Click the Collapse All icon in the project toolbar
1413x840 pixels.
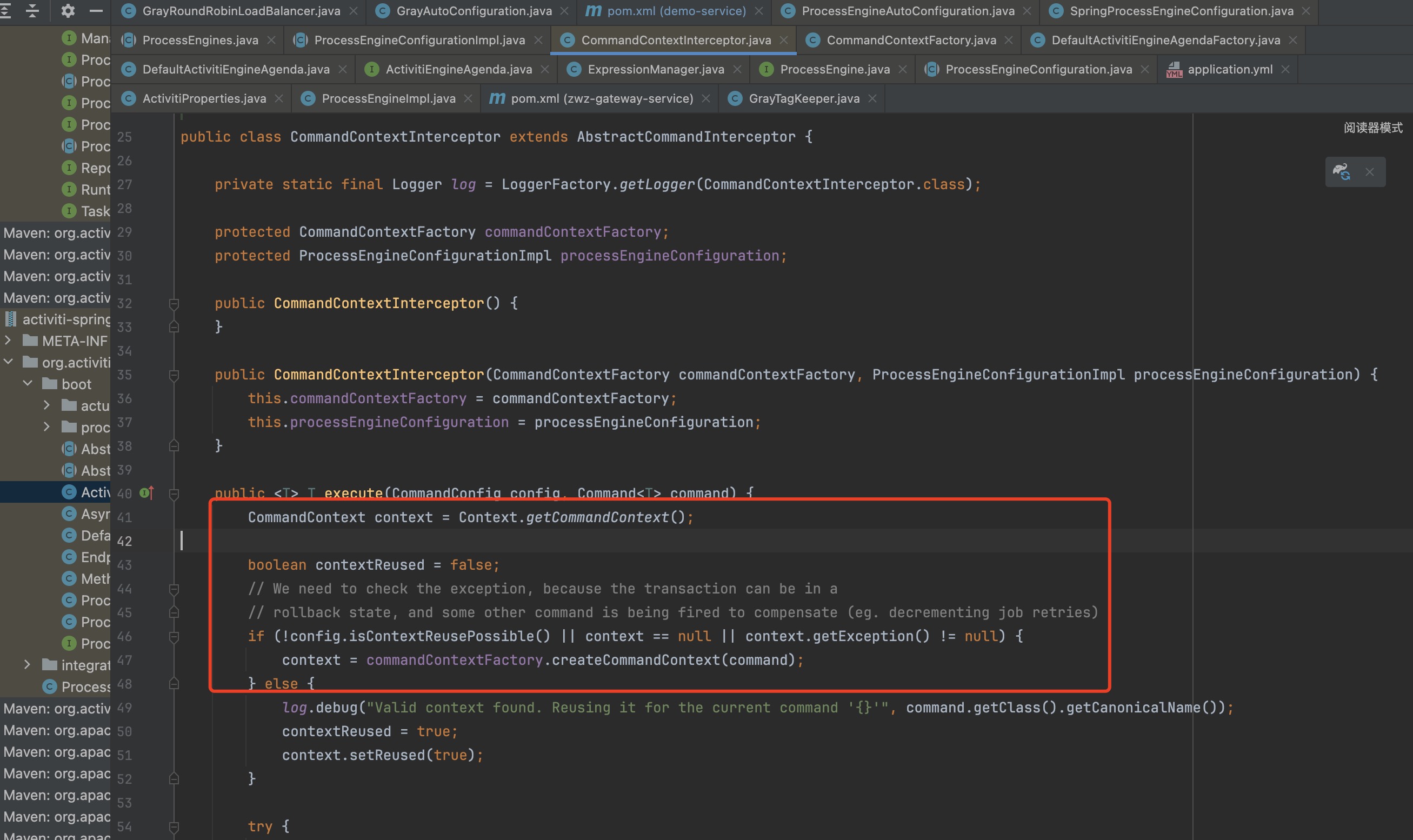[x=33, y=11]
